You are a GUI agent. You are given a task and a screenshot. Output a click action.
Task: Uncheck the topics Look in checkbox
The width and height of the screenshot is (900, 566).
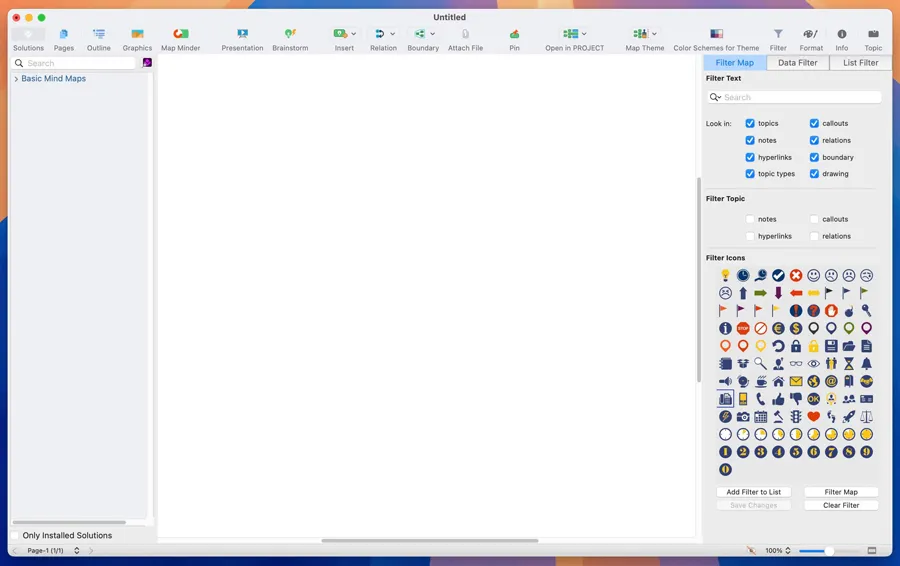(750, 124)
